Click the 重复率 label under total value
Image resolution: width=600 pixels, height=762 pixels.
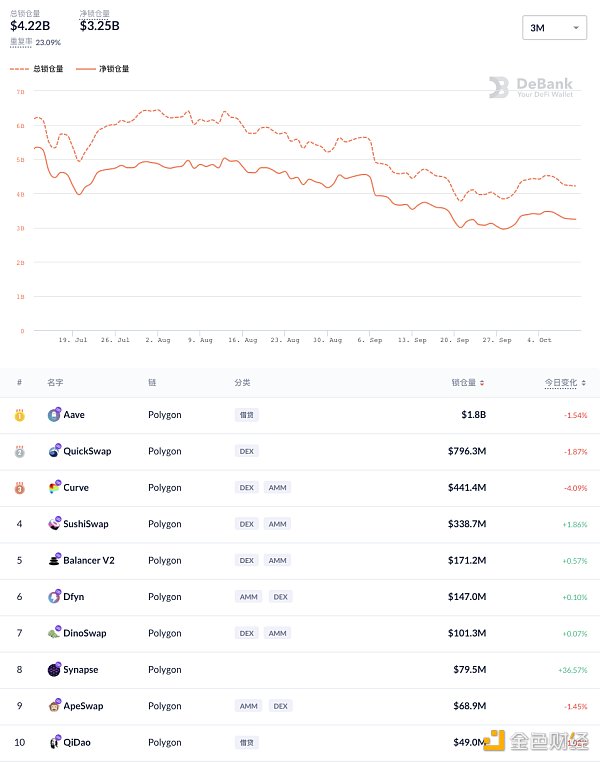coord(21,42)
